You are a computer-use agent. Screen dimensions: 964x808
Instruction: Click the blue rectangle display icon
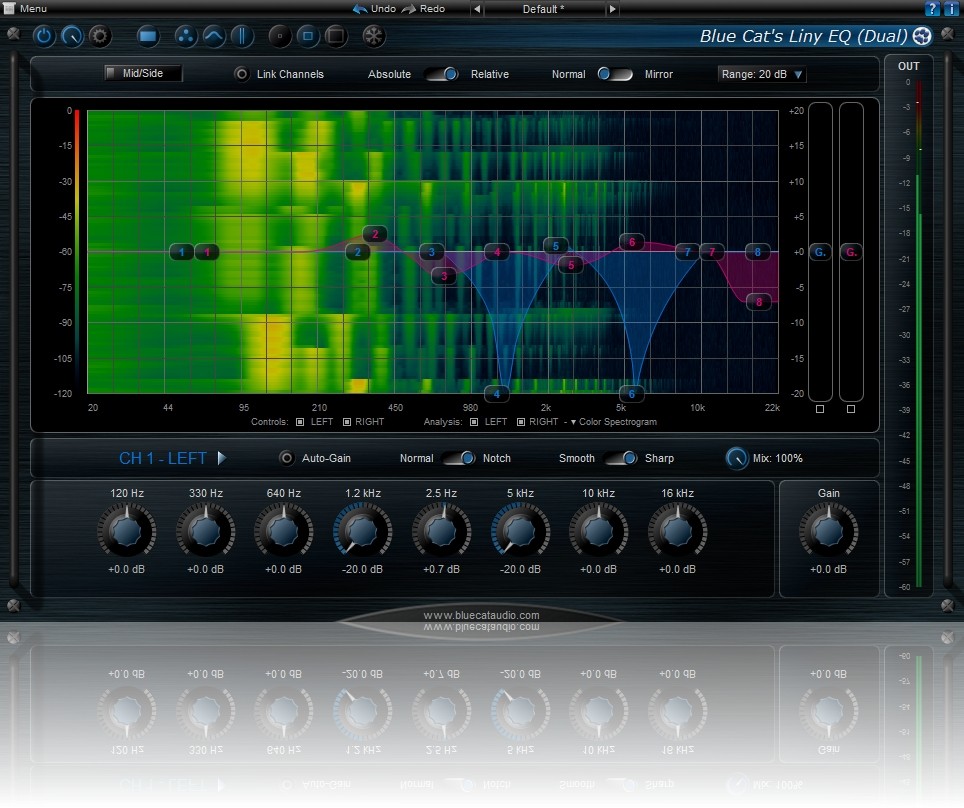(x=148, y=36)
